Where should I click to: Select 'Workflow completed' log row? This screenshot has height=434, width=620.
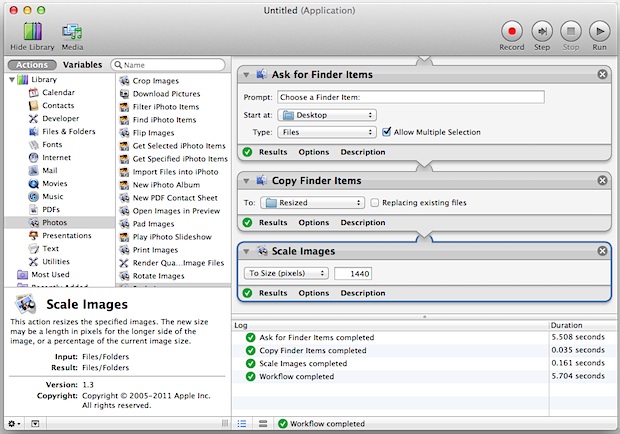[423, 377]
